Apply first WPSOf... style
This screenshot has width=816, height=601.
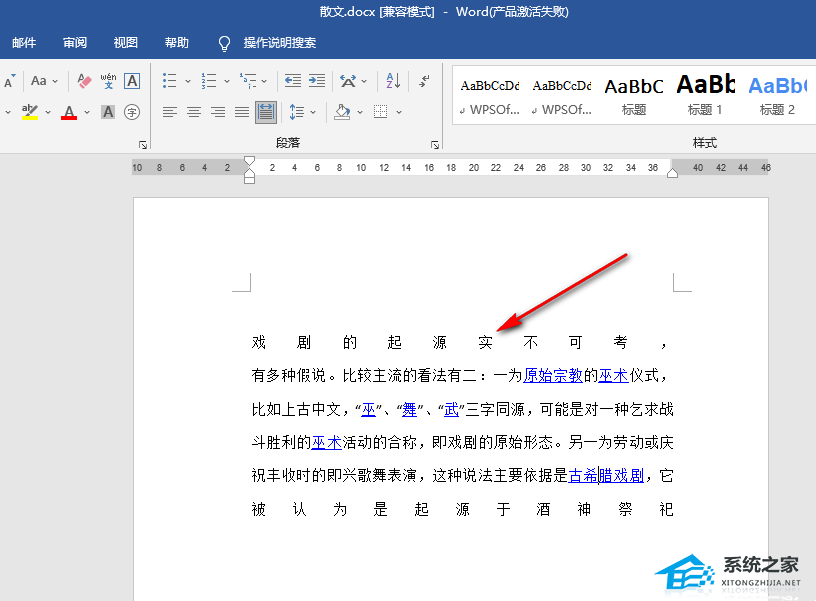pyautogui.click(x=489, y=97)
